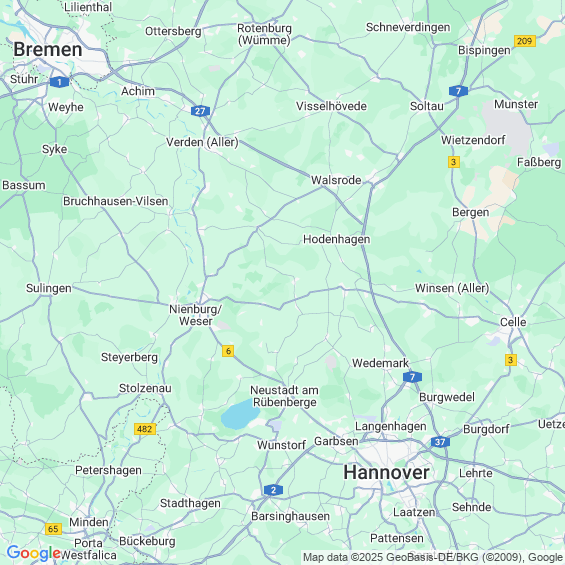Click the Celle town label
The width and height of the screenshot is (565, 565).
coord(513,322)
